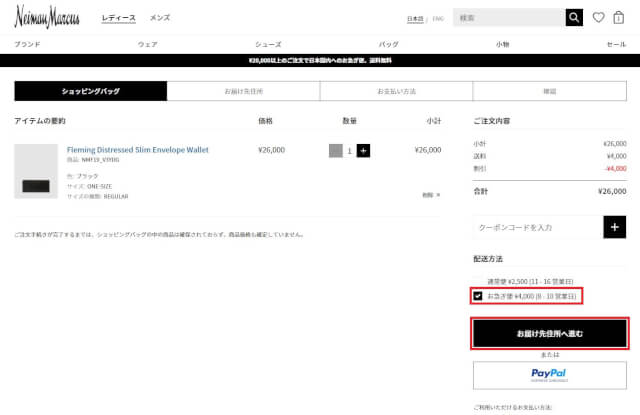Remove the wallet item from bag

tap(431, 195)
